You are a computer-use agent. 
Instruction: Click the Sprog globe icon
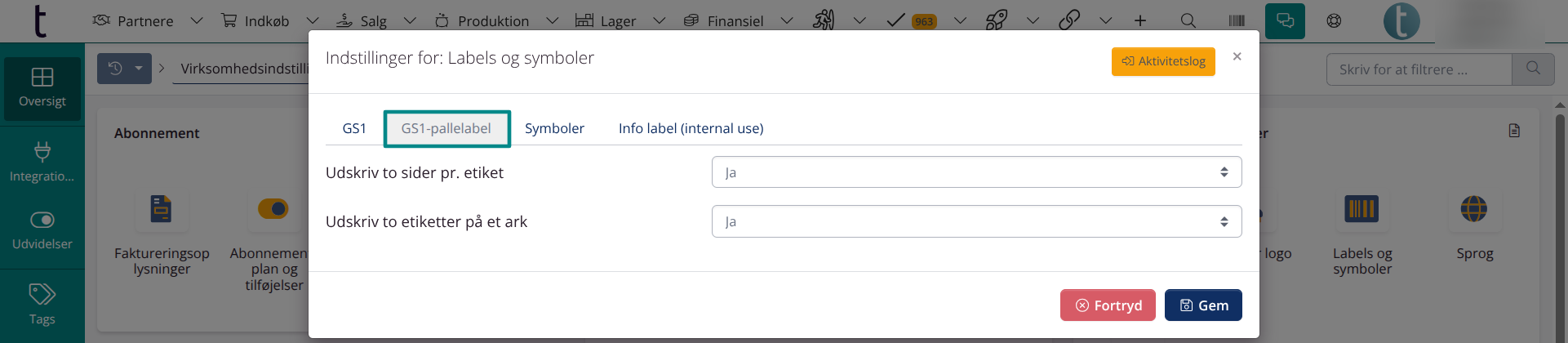1473,210
